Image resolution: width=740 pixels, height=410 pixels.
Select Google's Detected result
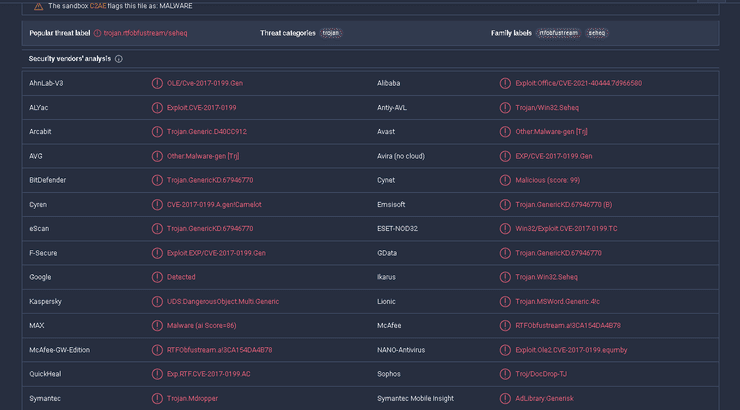(181, 277)
